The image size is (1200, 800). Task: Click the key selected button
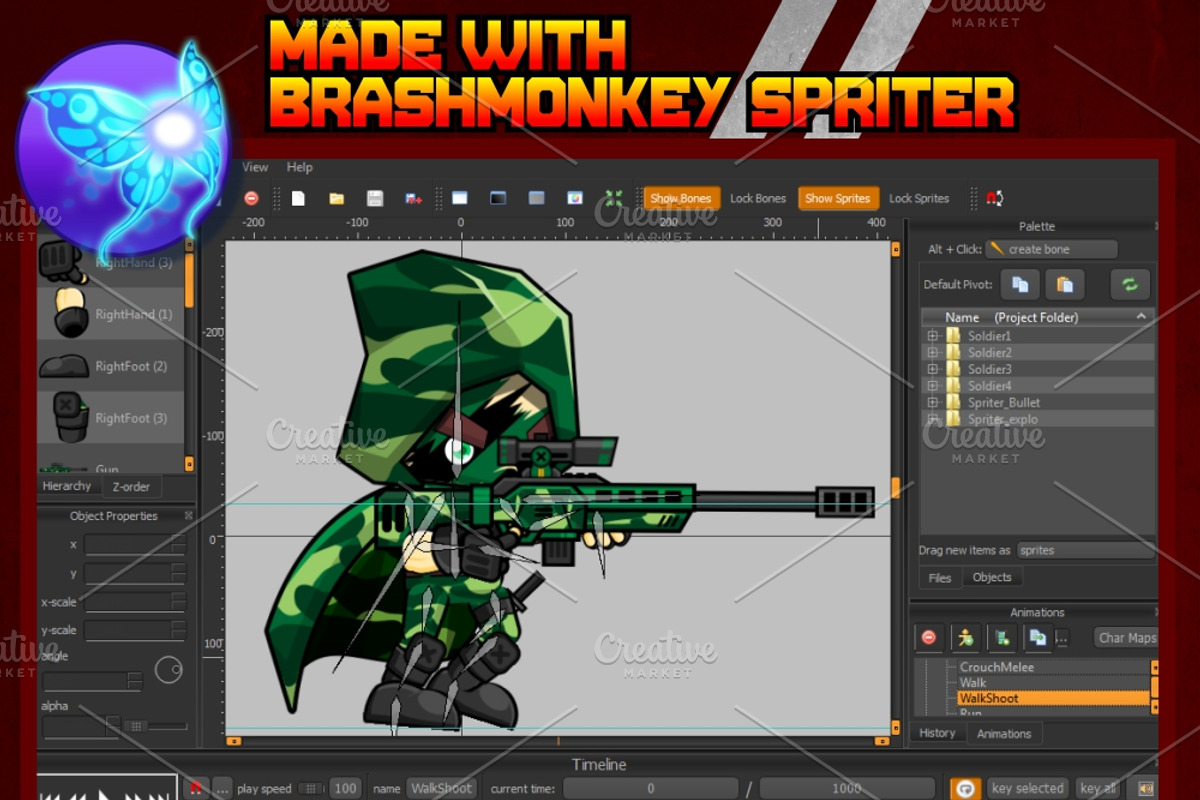(1027, 789)
